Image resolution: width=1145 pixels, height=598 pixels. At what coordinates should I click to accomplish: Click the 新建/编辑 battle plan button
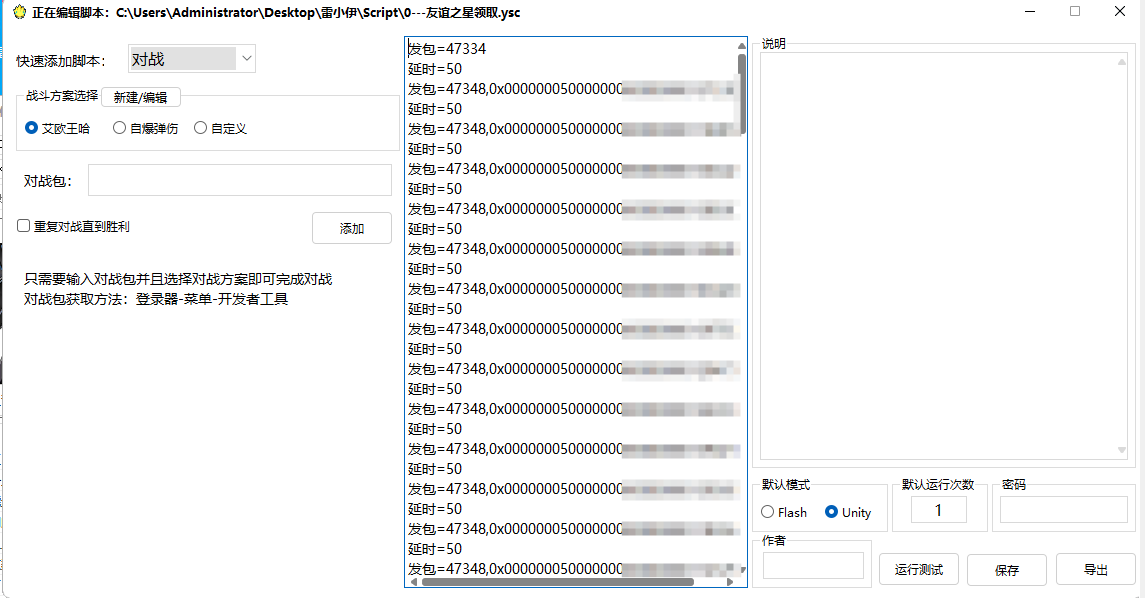(x=140, y=97)
